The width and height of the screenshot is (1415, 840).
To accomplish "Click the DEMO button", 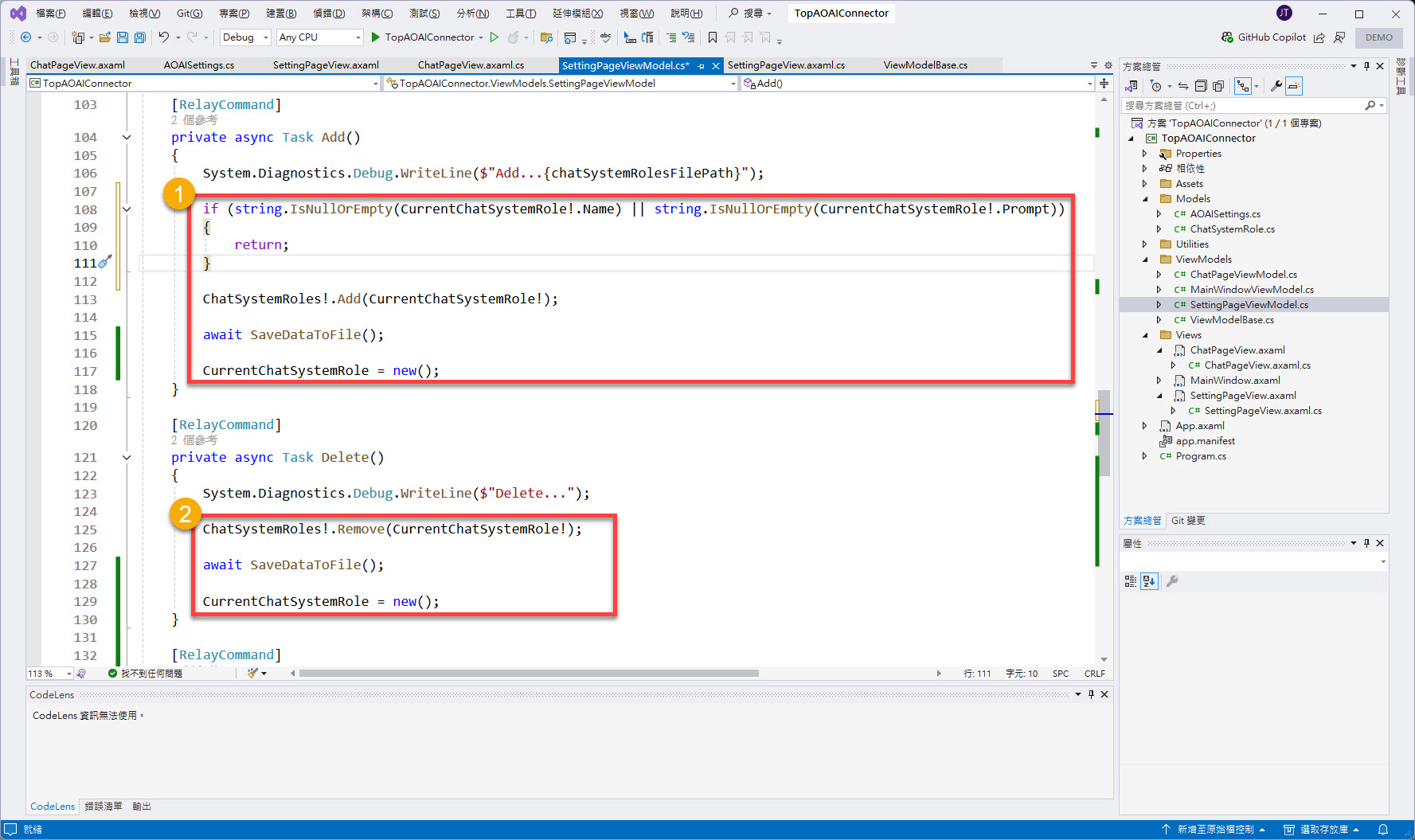I will pyautogui.click(x=1379, y=37).
